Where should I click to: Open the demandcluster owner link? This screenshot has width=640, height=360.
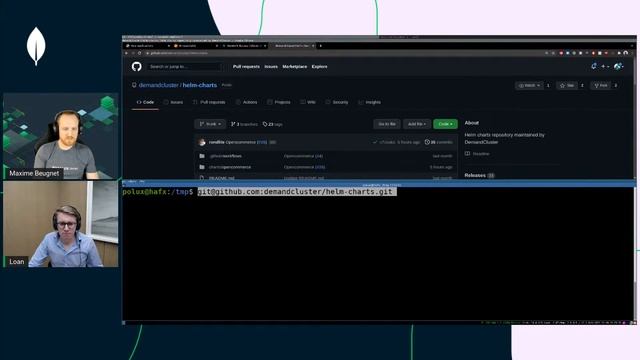click(159, 85)
